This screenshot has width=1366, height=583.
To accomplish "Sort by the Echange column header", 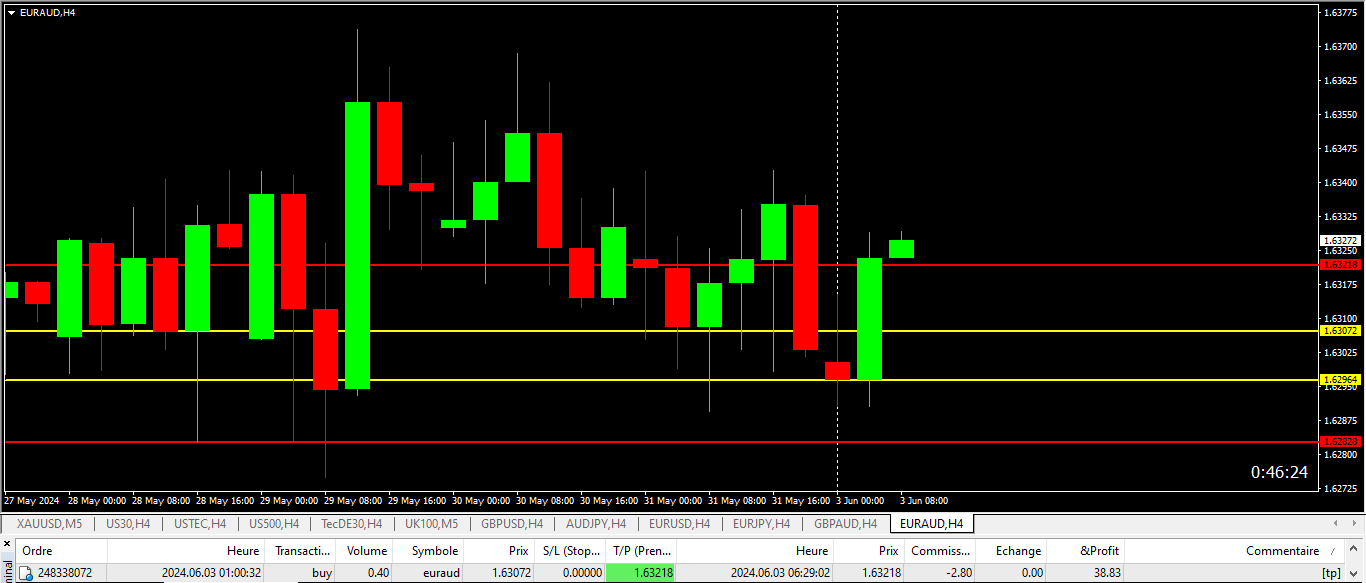I will coord(1010,551).
